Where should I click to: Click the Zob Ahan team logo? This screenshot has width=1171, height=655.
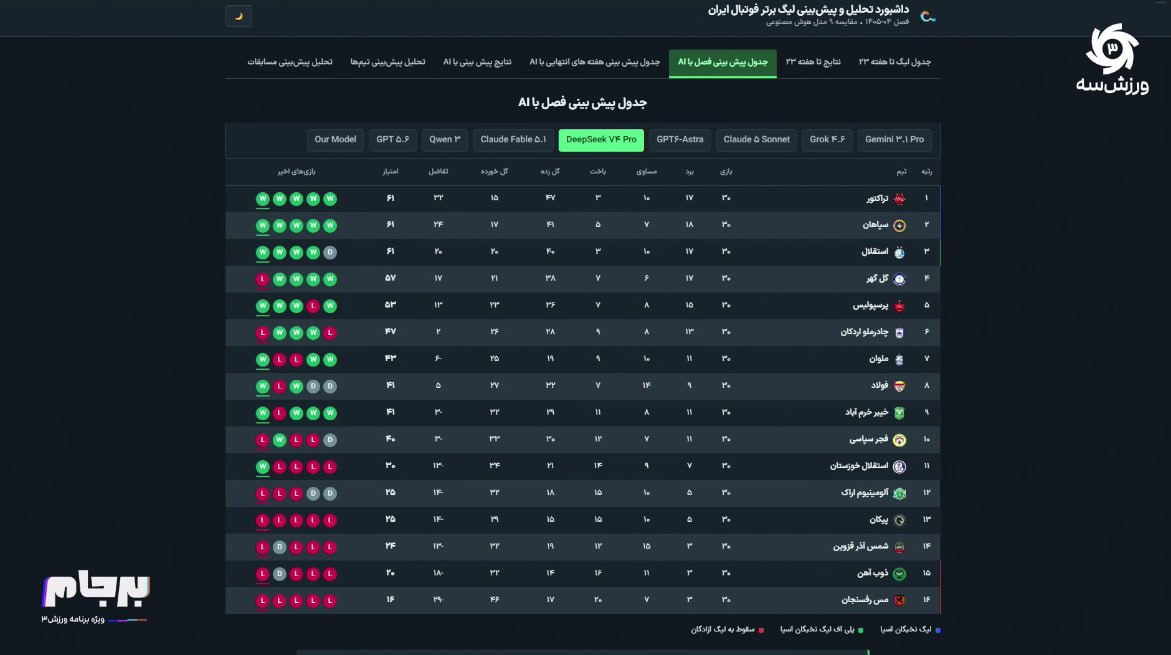click(899, 574)
